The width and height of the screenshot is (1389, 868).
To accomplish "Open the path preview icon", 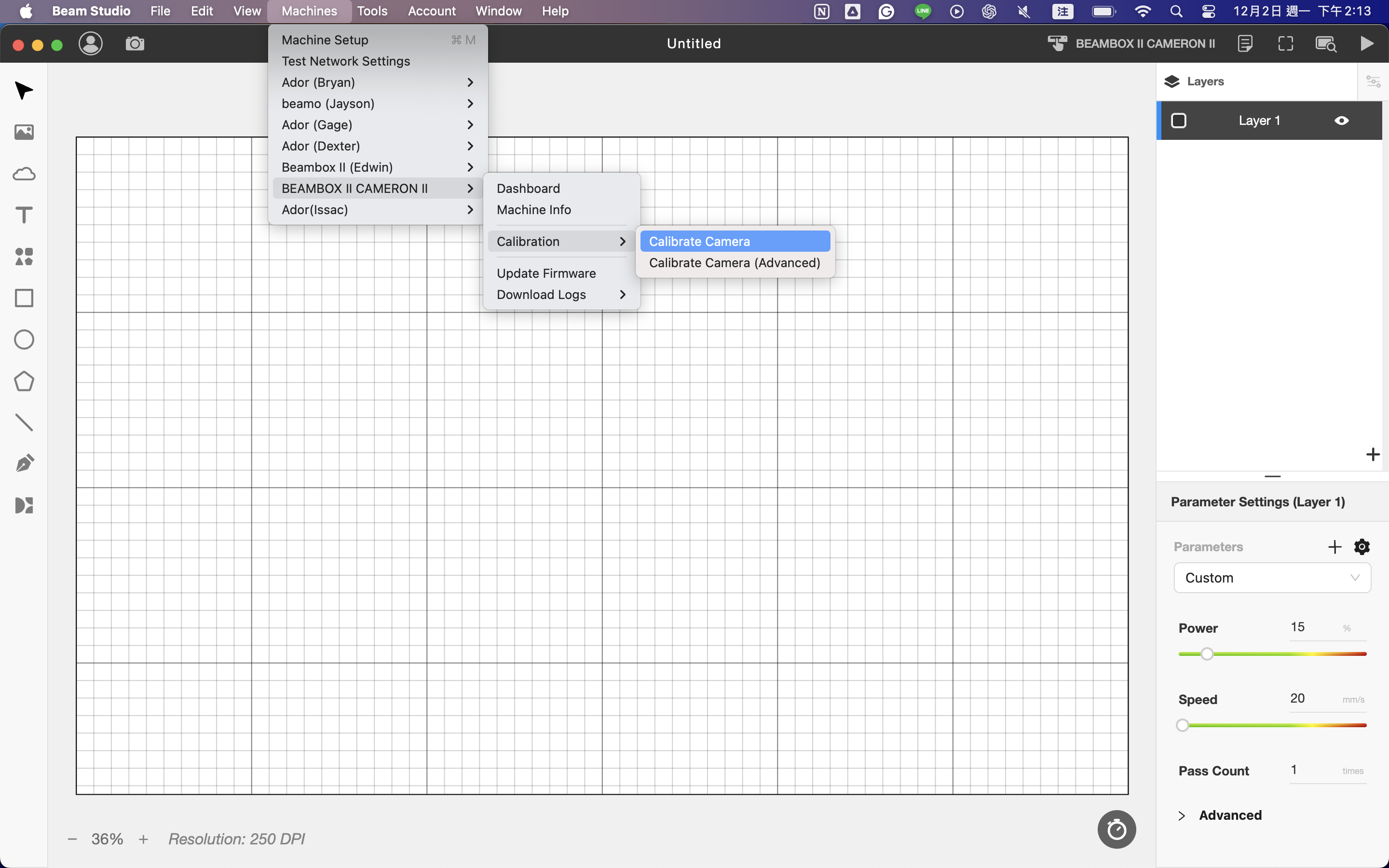I will [1326, 43].
